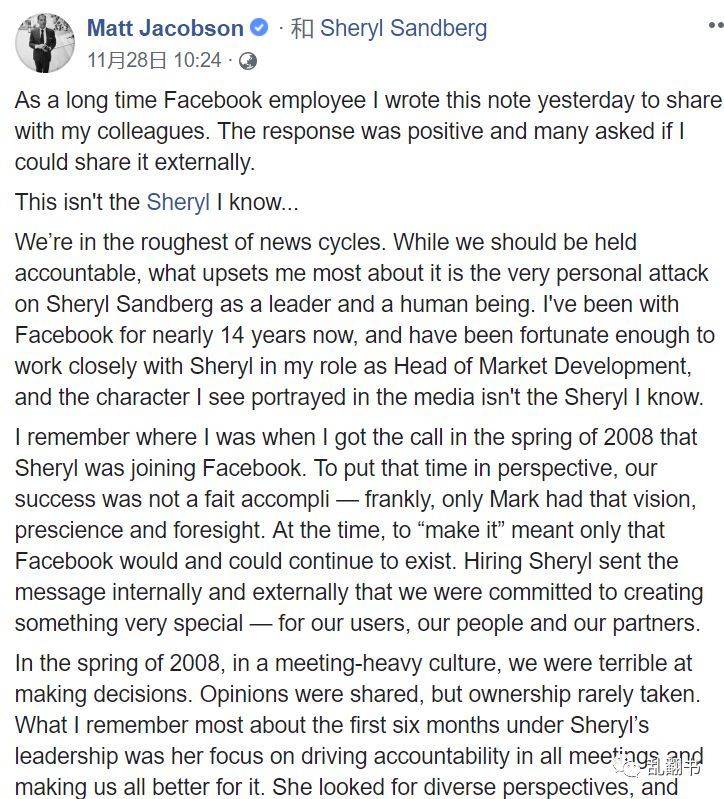Click the 和 connector before the tagged name
This screenshot has height=799, width=724.
tap(302, 28)
